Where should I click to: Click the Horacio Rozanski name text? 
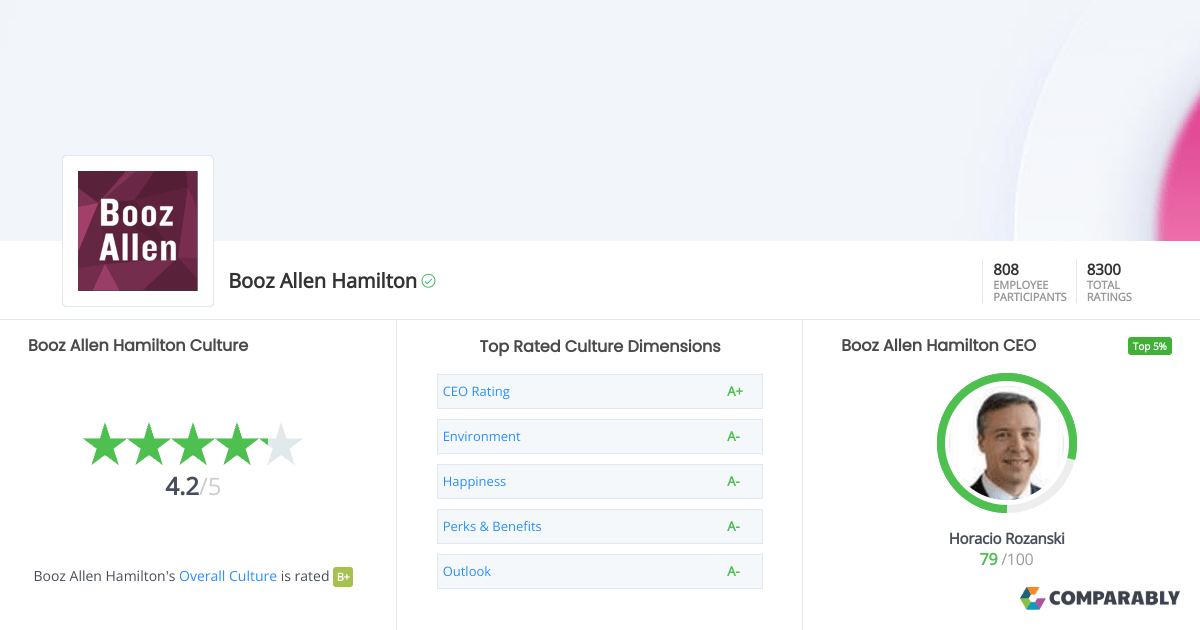click(1007, 538)
